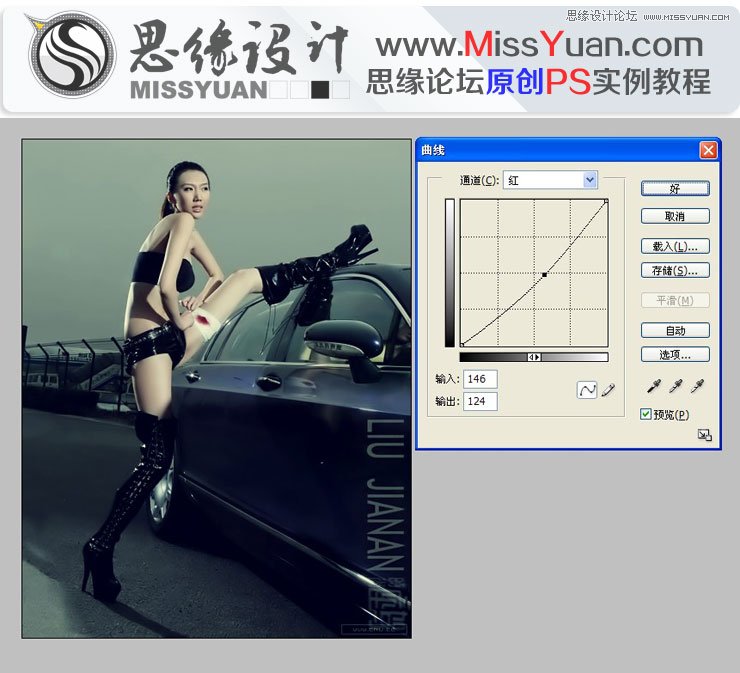This screenshot has width=740, height=673.
Task: Pick the gray point eyedropper
Action: [x=676, y=386]
